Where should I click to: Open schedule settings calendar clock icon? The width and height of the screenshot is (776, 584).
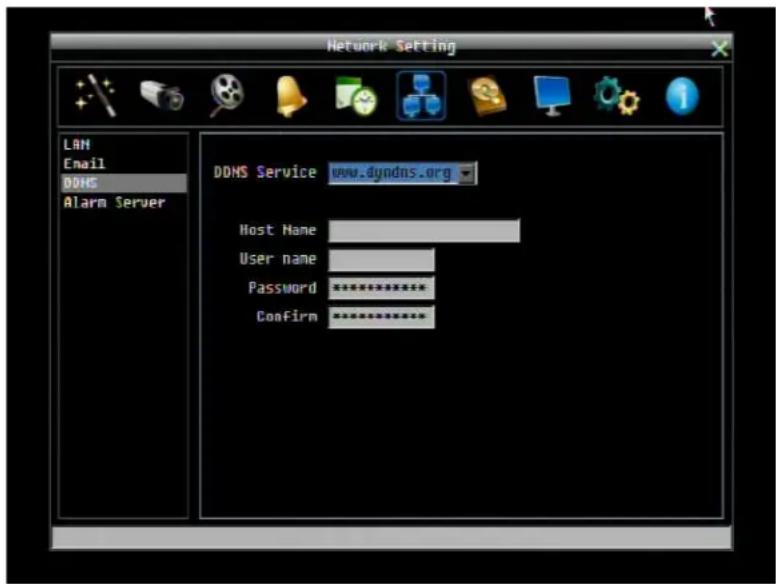tap(356, 96)
